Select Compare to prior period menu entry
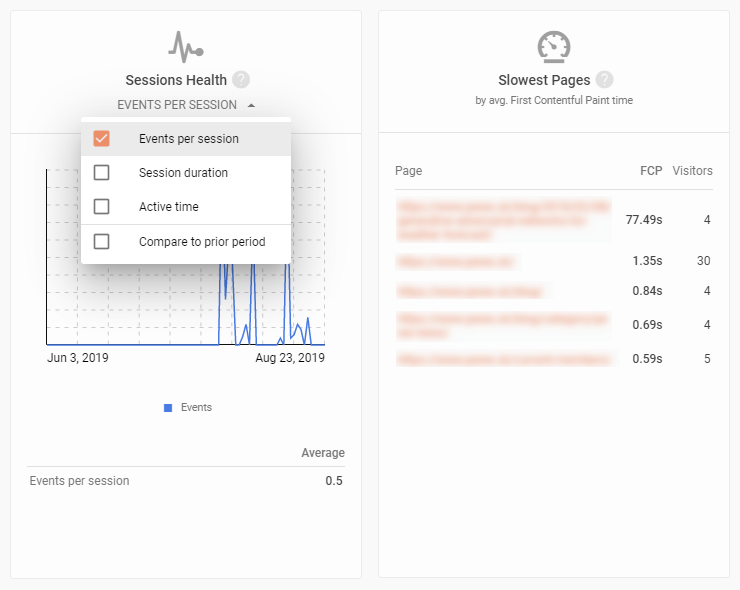The height and width of the screenshot is (590, 740). point(186,242)
